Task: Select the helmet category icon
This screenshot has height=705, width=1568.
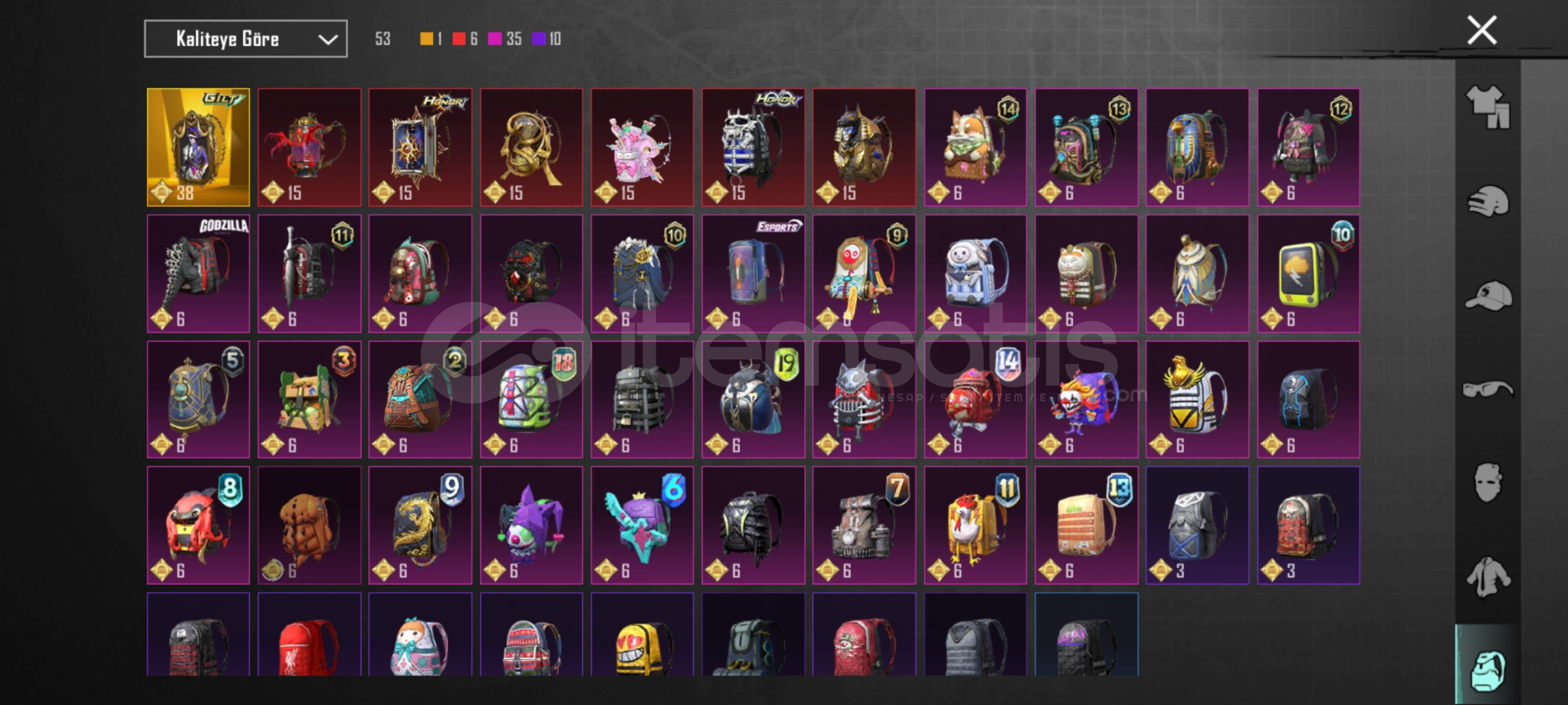Action: click(1488, 200)
